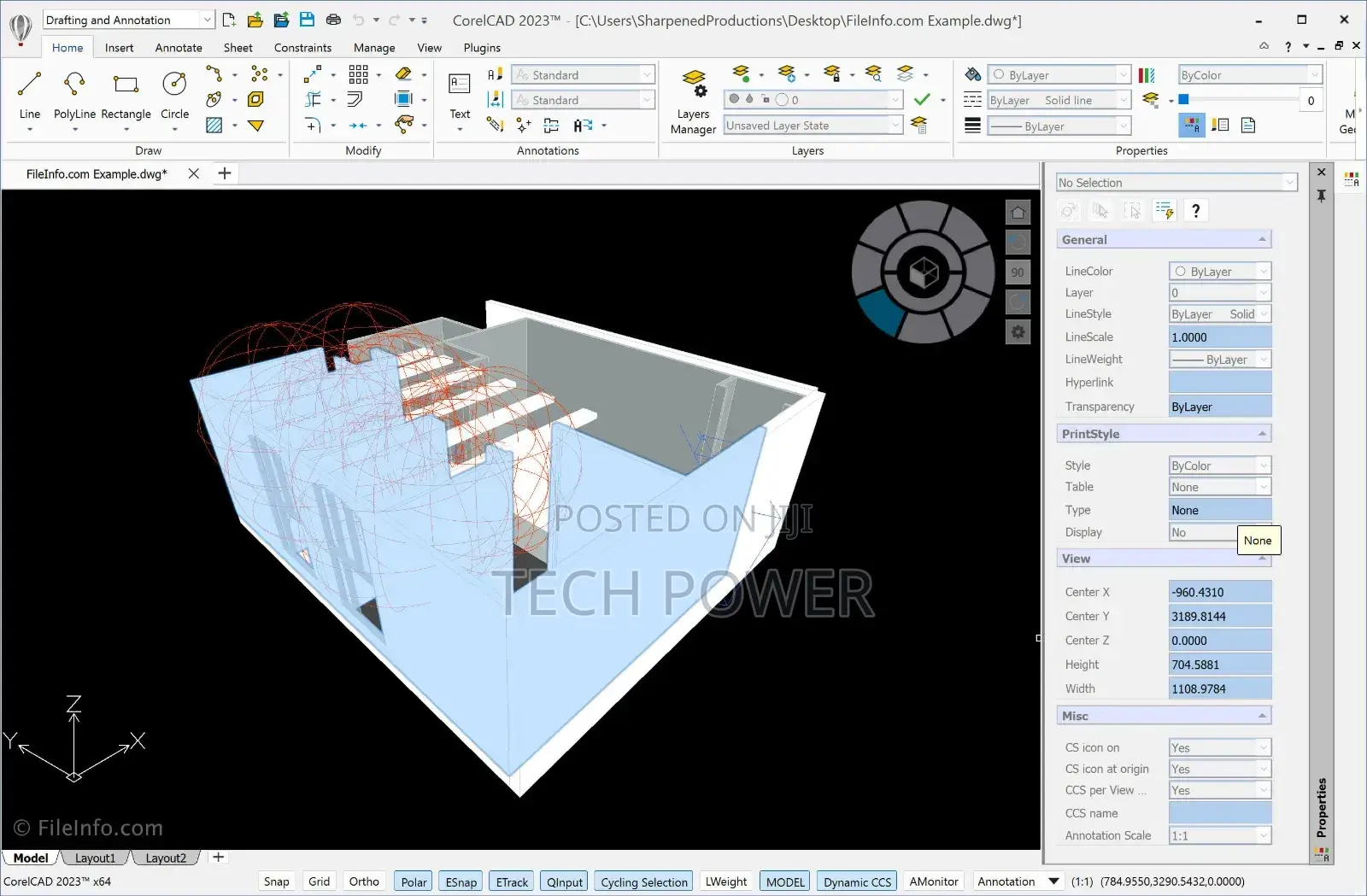Click Cycling Selection in status bar

(x=643, y=881)
